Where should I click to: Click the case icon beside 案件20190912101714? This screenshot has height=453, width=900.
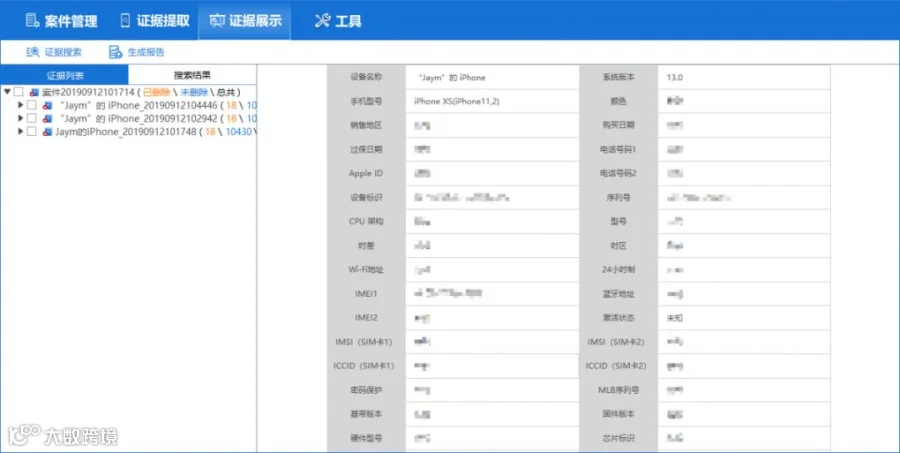pyautogui.click(x=34, y=92)
